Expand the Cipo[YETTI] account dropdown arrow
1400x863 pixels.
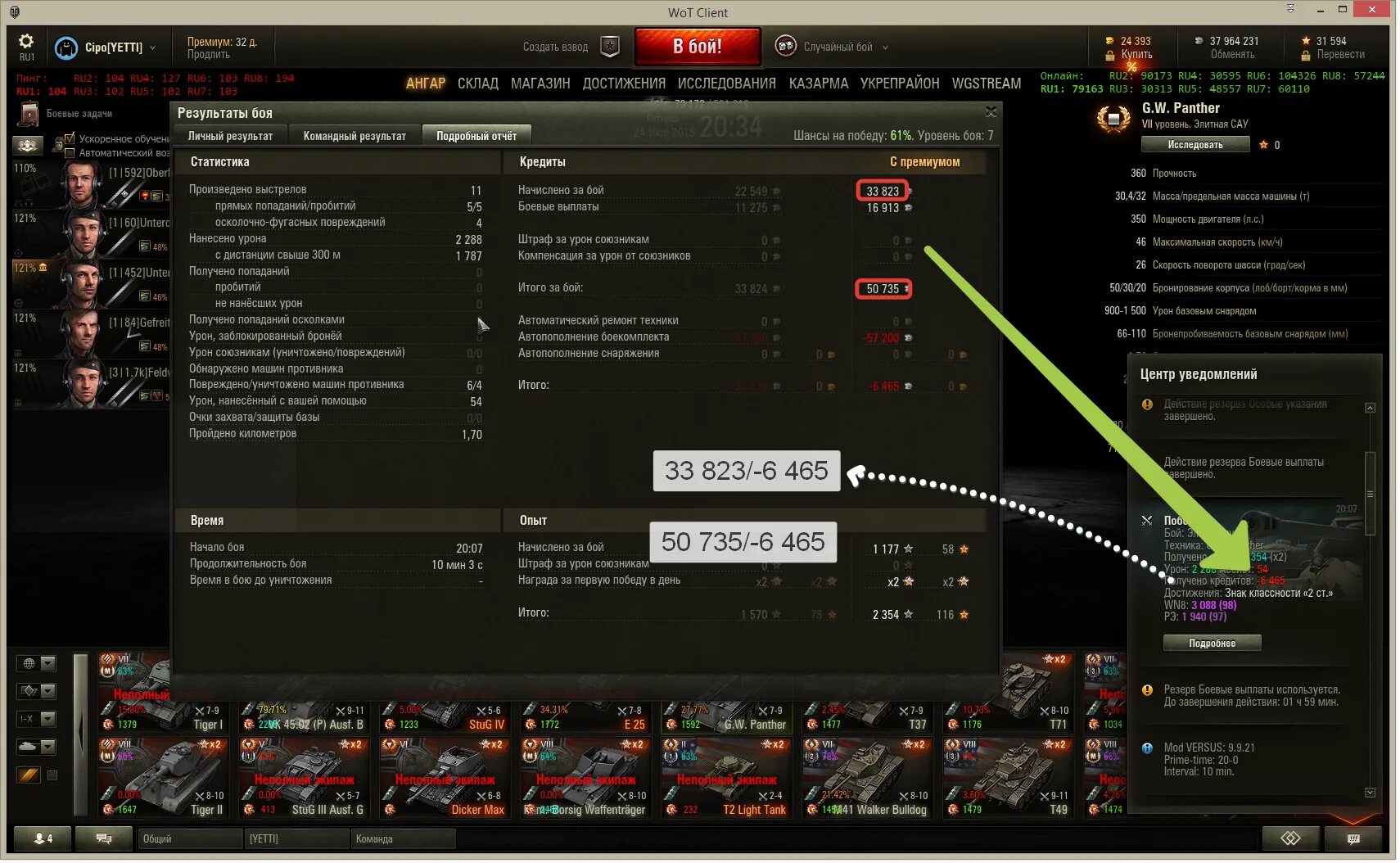(x=153, y=47)
